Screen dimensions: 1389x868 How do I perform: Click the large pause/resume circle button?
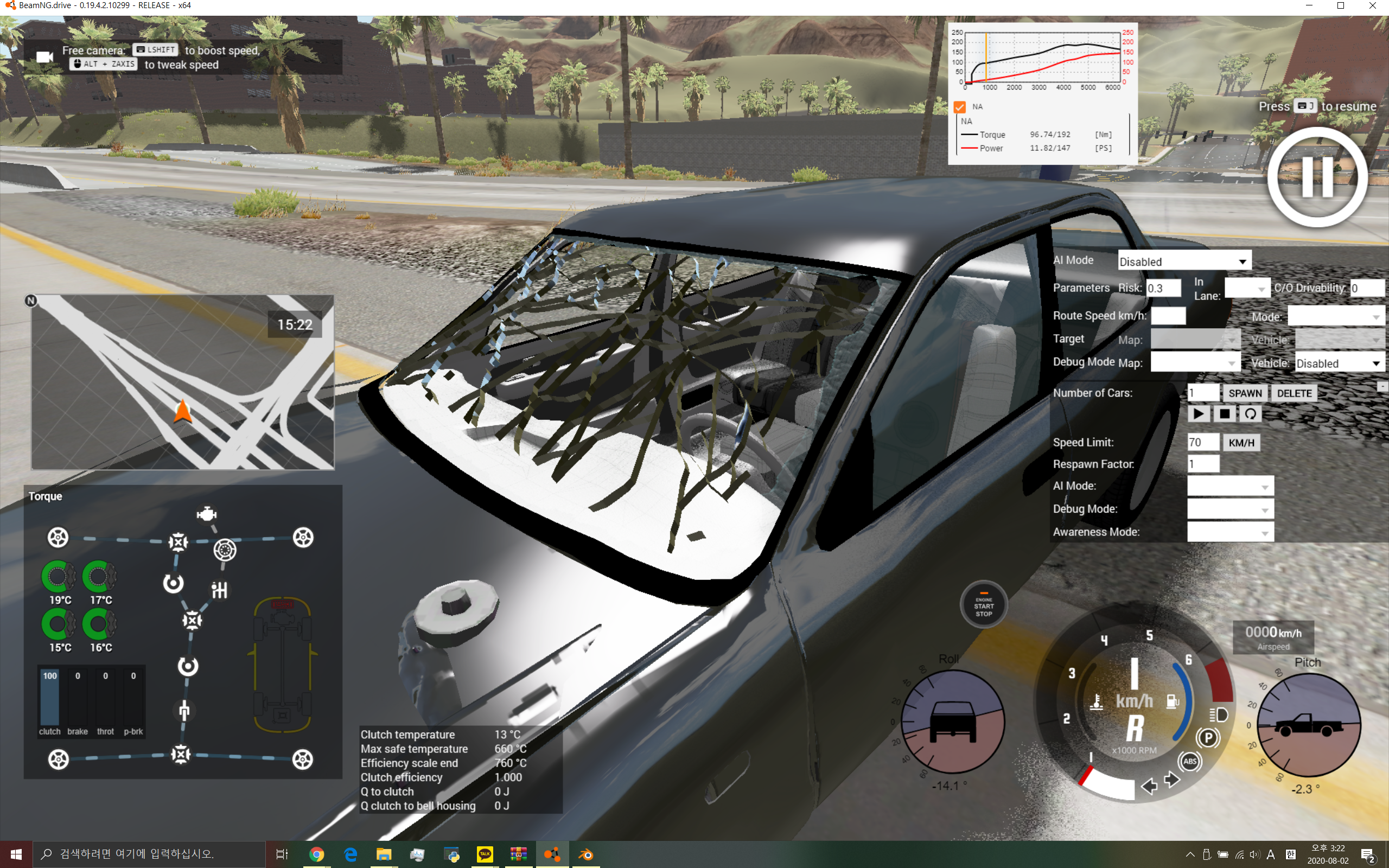(x=1317, y=177)
